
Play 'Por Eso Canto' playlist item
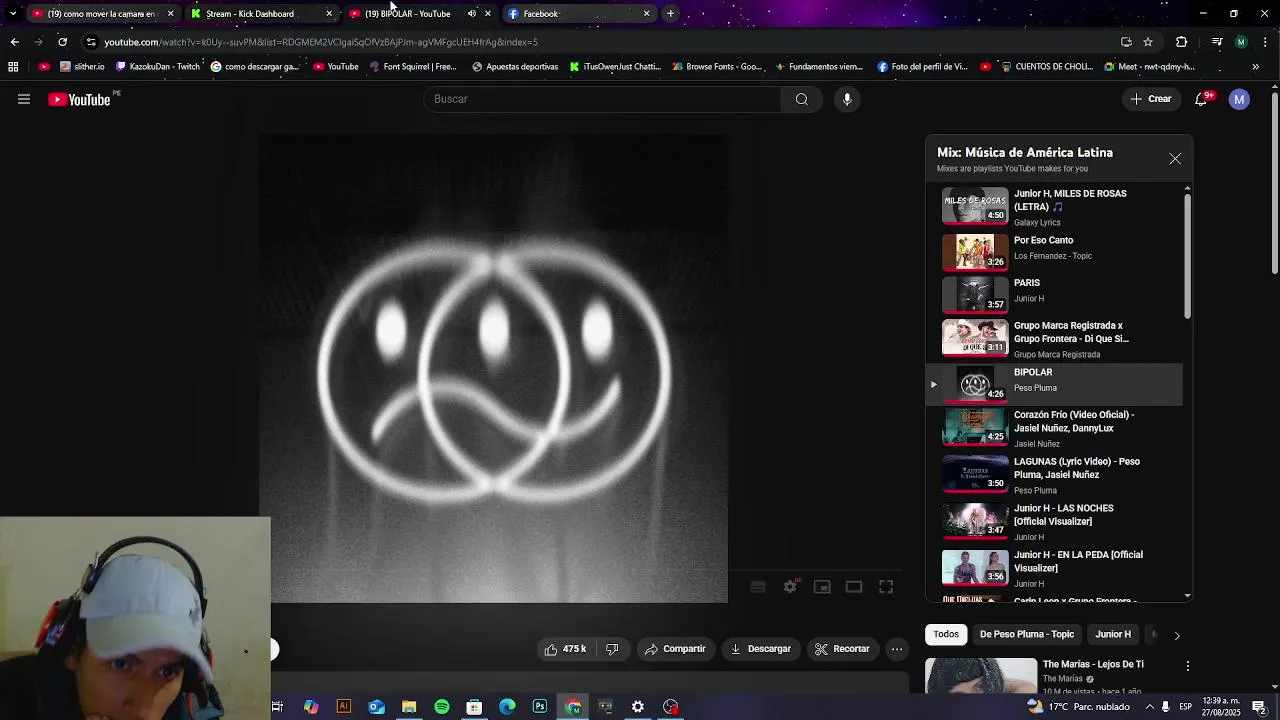(x=1054, y=251)
